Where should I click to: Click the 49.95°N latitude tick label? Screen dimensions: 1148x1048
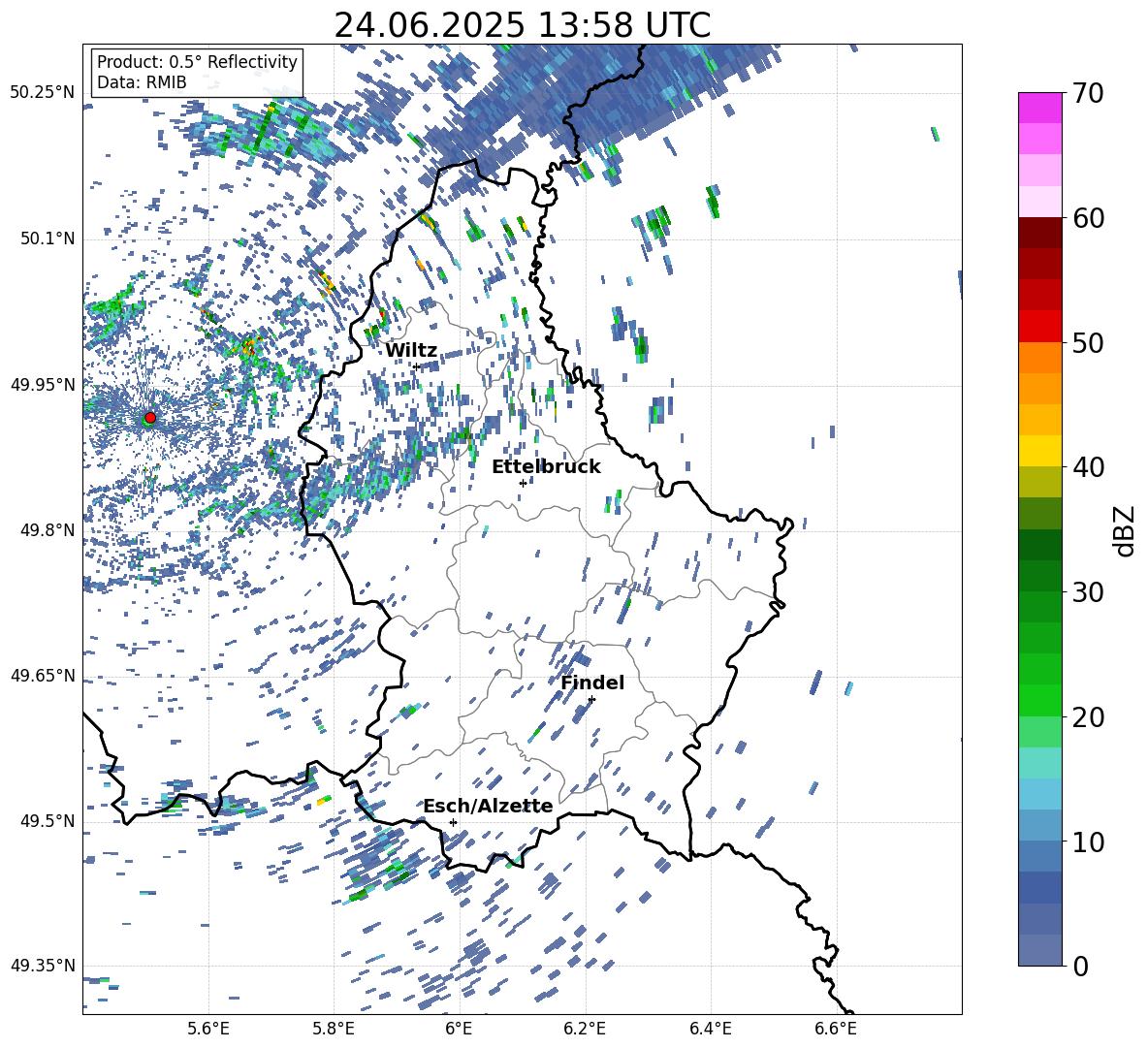click(x=43, y=385)
